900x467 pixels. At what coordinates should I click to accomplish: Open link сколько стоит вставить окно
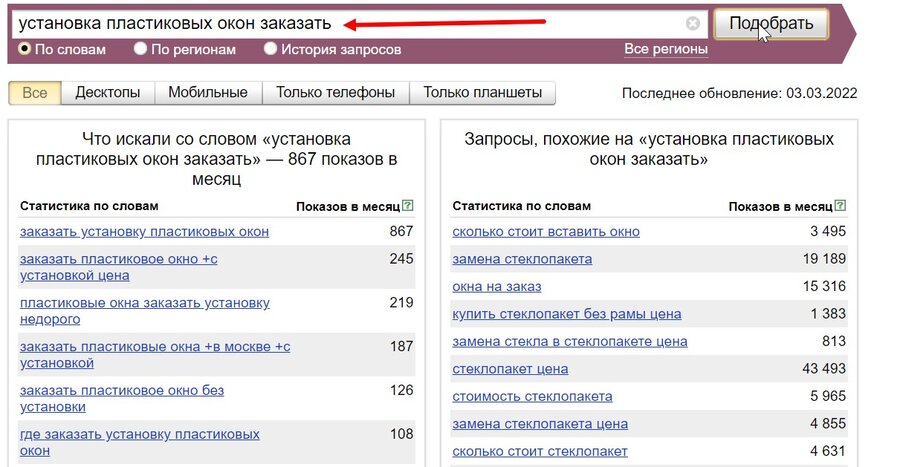tap(546, 232)
